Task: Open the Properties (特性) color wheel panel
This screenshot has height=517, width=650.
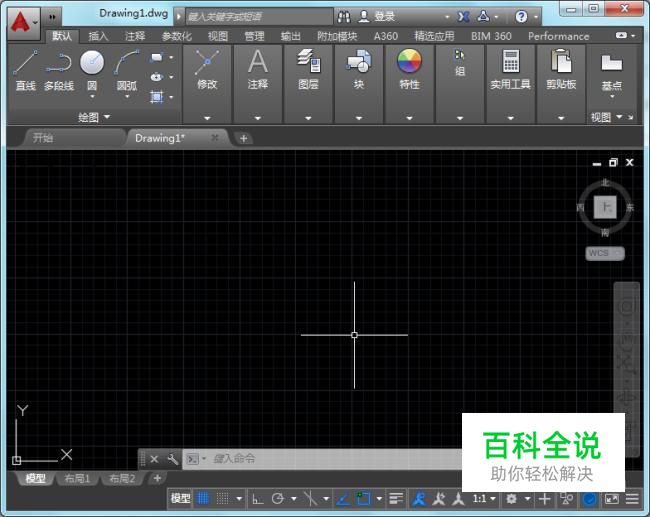Action: click(x=409, y=69)
